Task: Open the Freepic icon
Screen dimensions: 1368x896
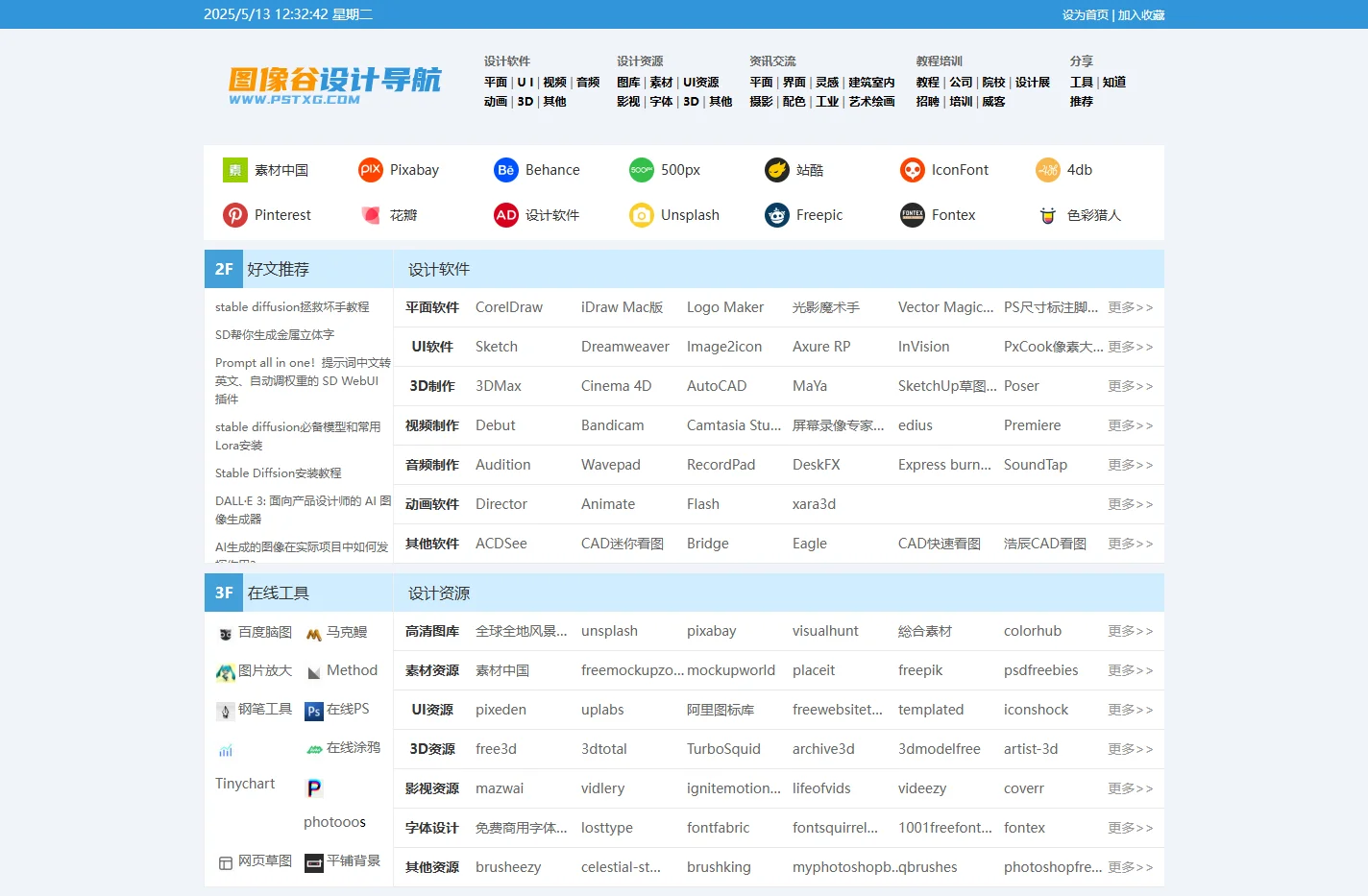Action: click(777, 215)
